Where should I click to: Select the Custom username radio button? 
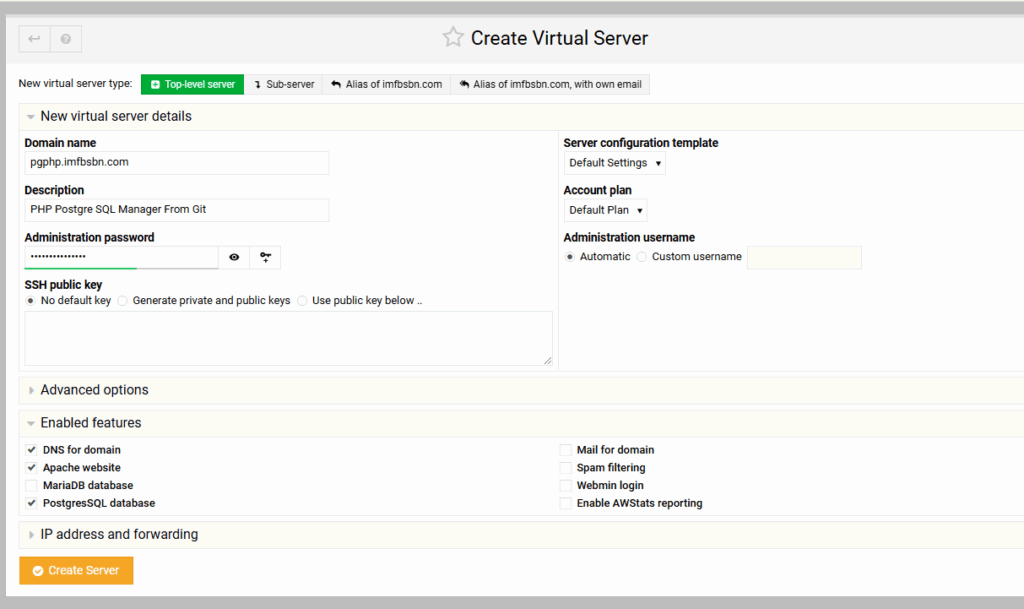(641, 257)
